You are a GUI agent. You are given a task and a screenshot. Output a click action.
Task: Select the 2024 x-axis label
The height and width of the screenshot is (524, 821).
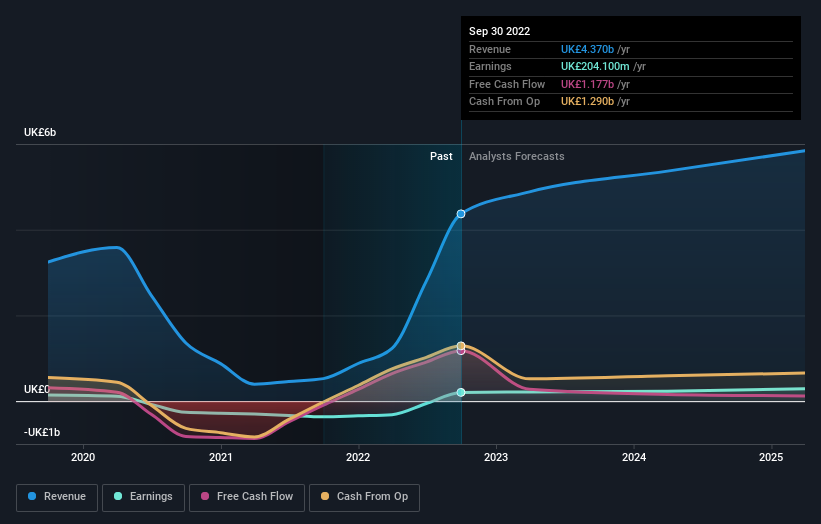coord(634,457)
